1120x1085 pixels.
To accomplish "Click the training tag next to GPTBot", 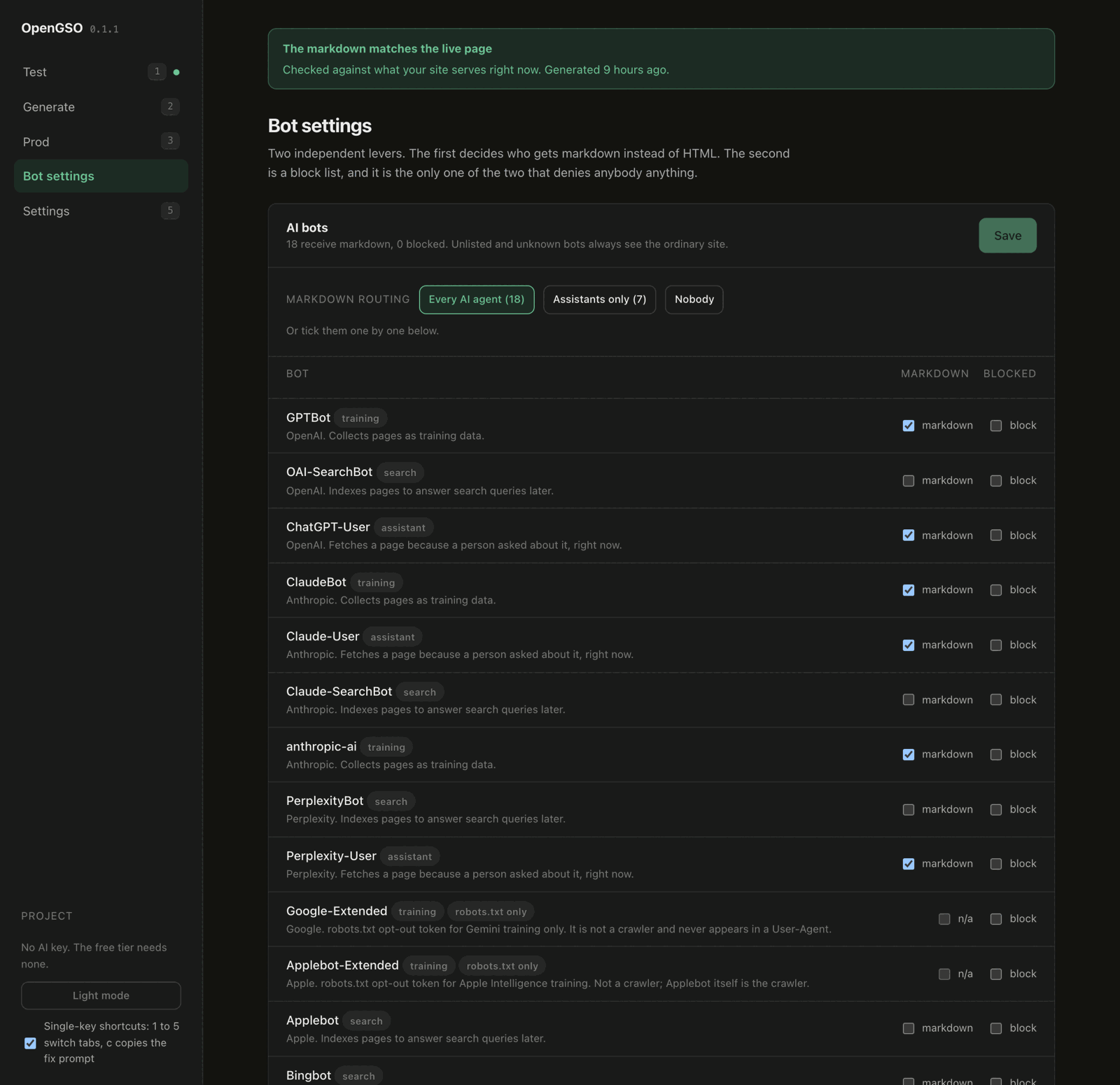I will pyautogui.click(x=360, y=419).
